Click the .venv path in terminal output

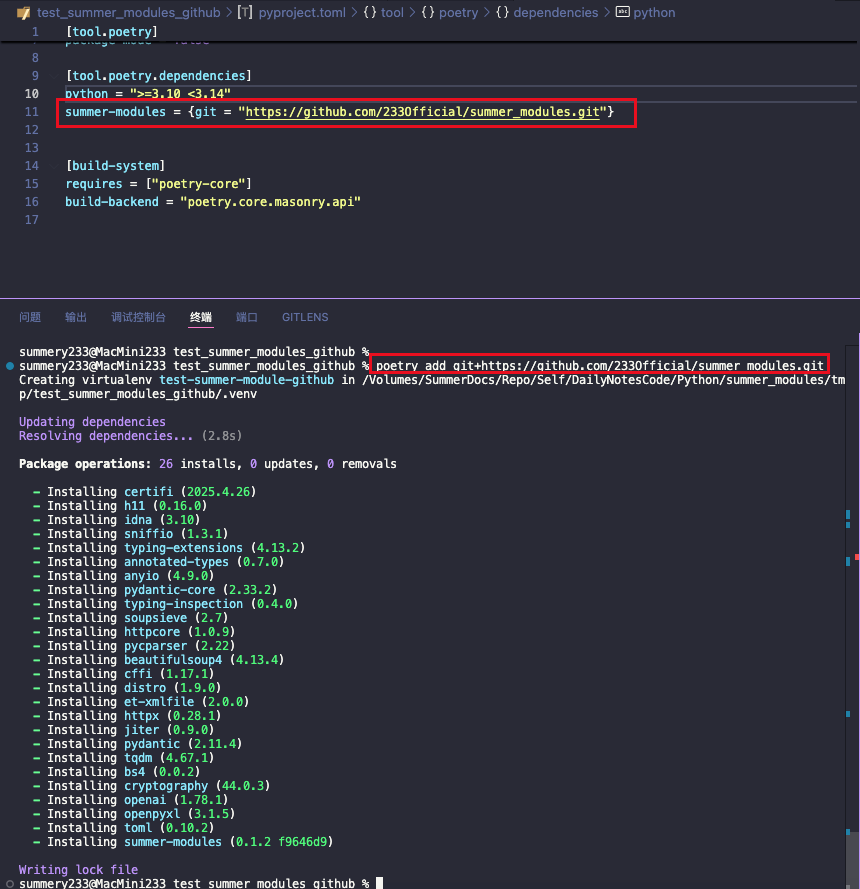[138, 394]
